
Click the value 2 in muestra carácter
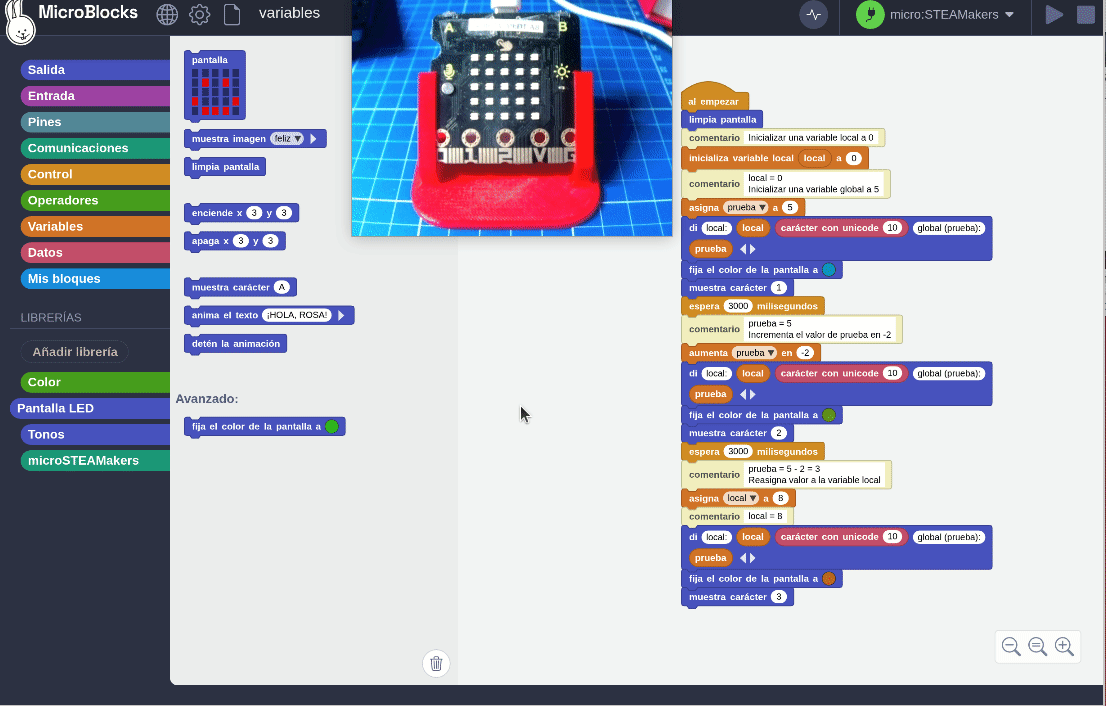point(779,433)
